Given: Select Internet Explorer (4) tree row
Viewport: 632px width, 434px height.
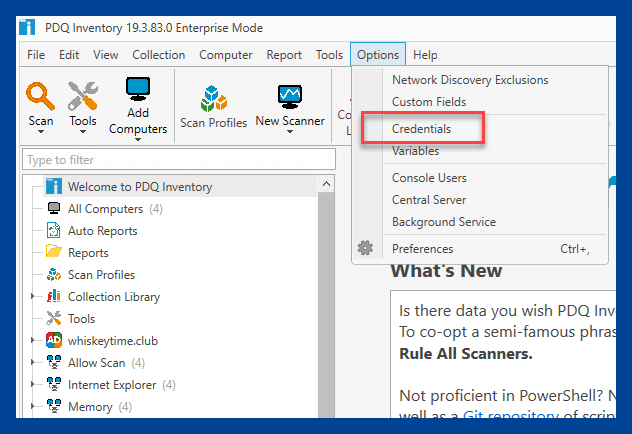Looking at the screenshot, I should coord(121,385).
